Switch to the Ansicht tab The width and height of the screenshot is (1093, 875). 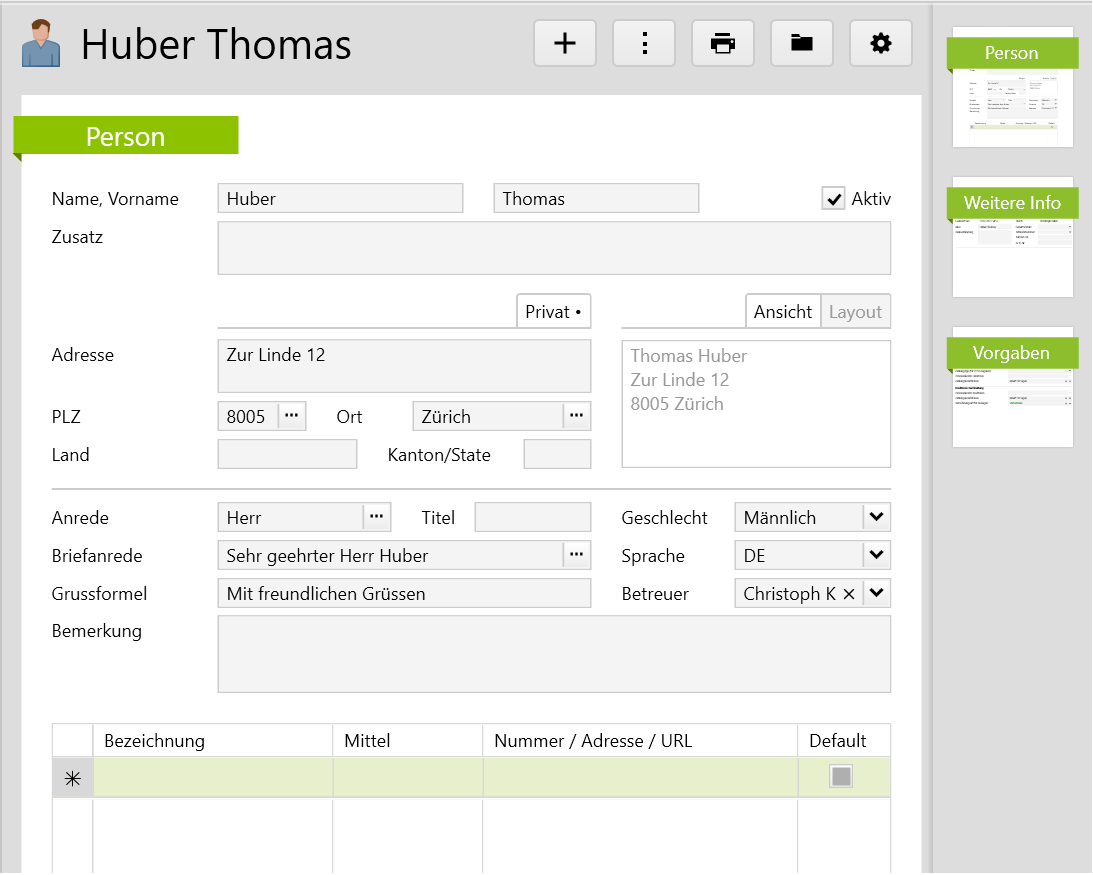pyautogui.click(x=783, y=311)
